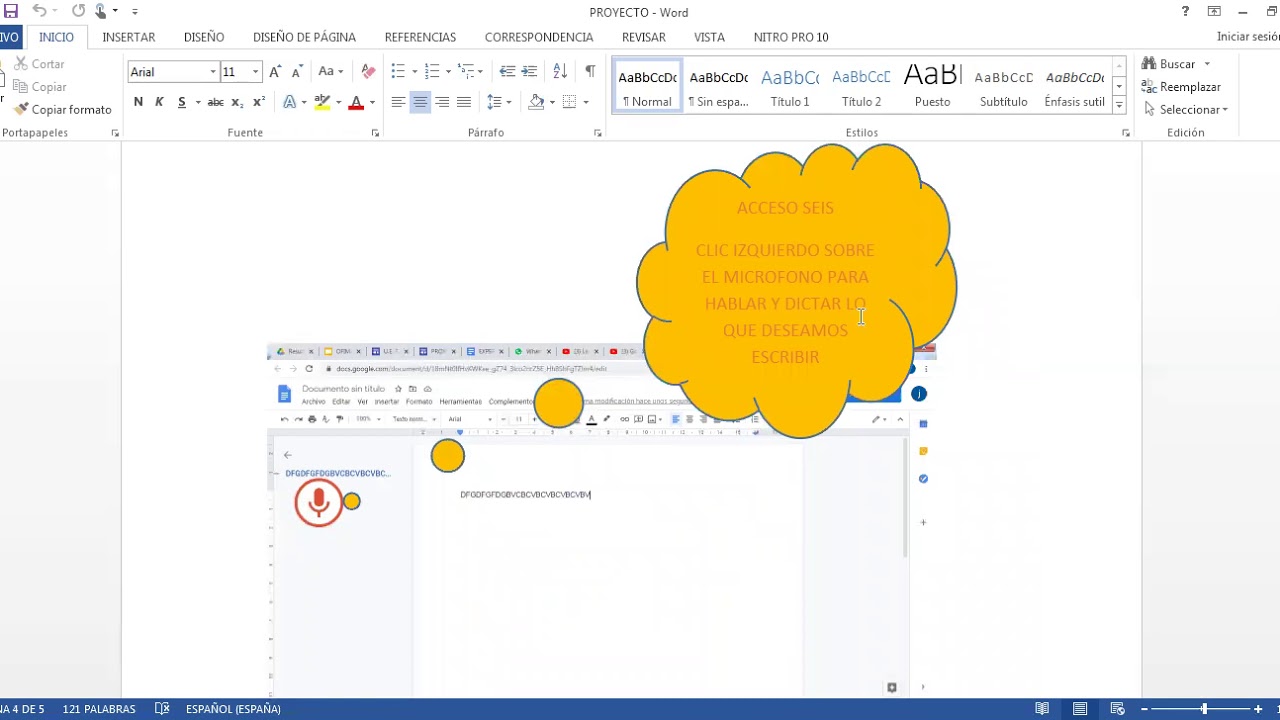Toggle subscript formatting
This screenshot has height=720, width=1280.
(237, 102)
